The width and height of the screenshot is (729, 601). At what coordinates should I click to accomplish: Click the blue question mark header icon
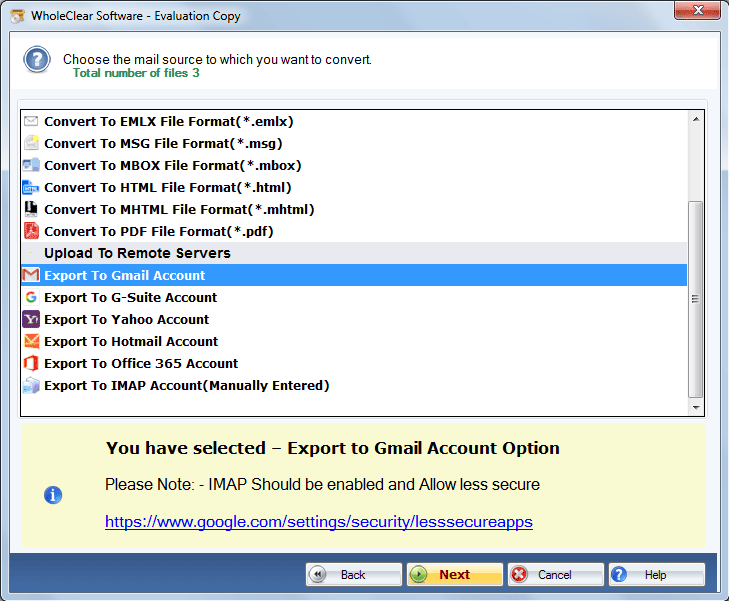point(37,59)
